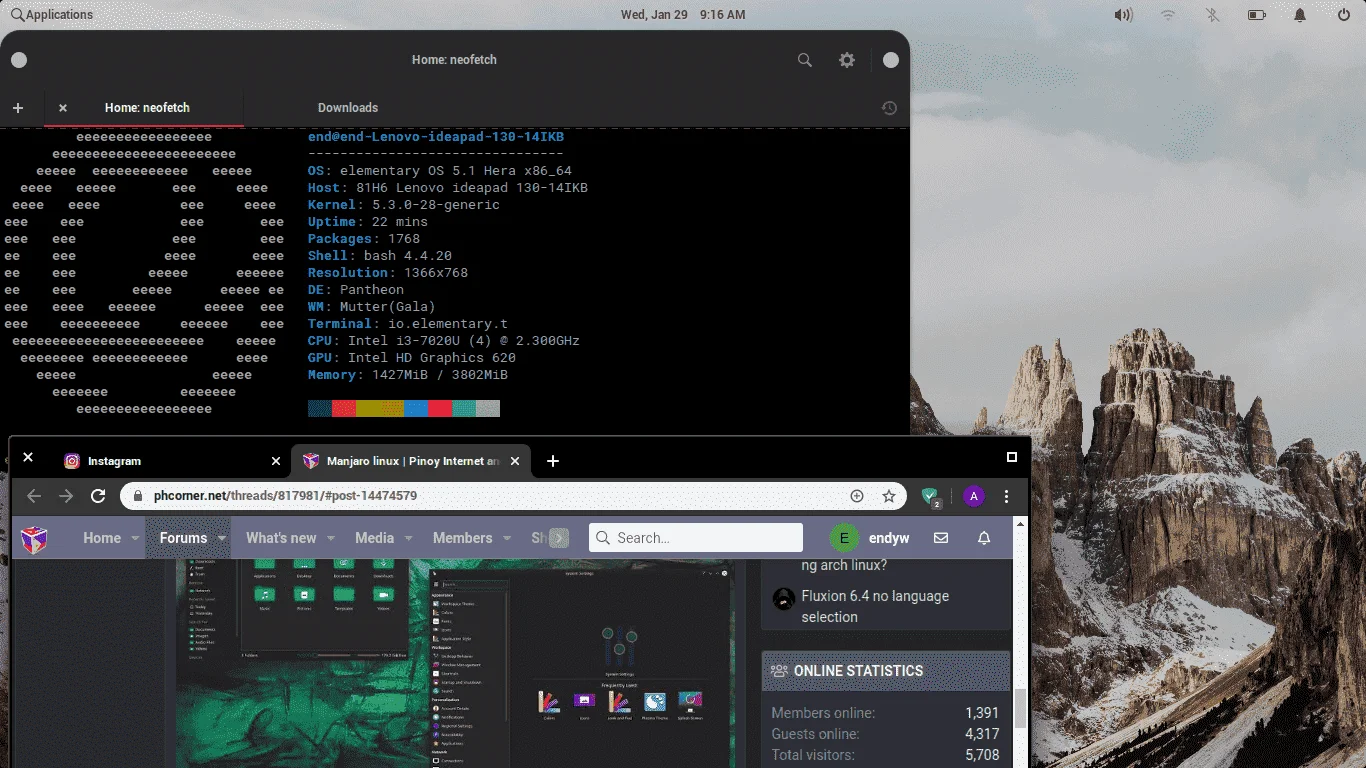1366x768 pixels.
Task: Reveal more nav items with right chevron
Action: coord(559,538)
